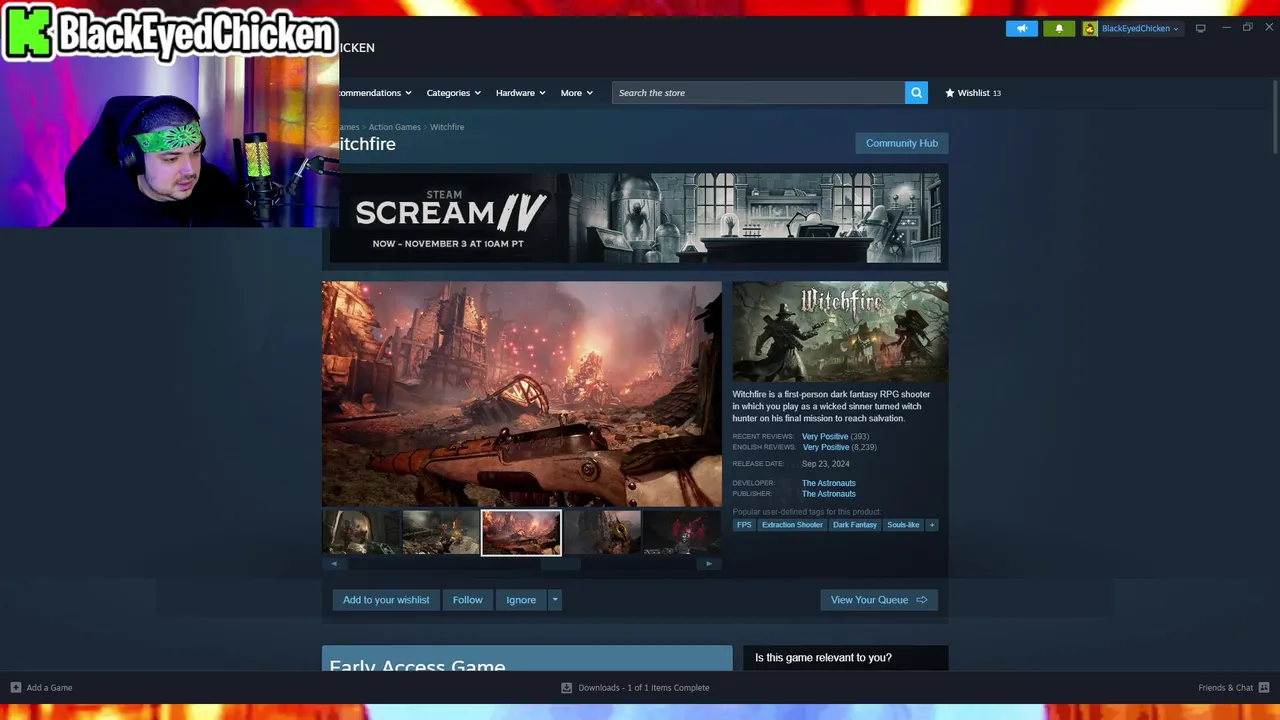1280x720 pixels.
Task: Select the FPS tag
Action: (744, 525)
